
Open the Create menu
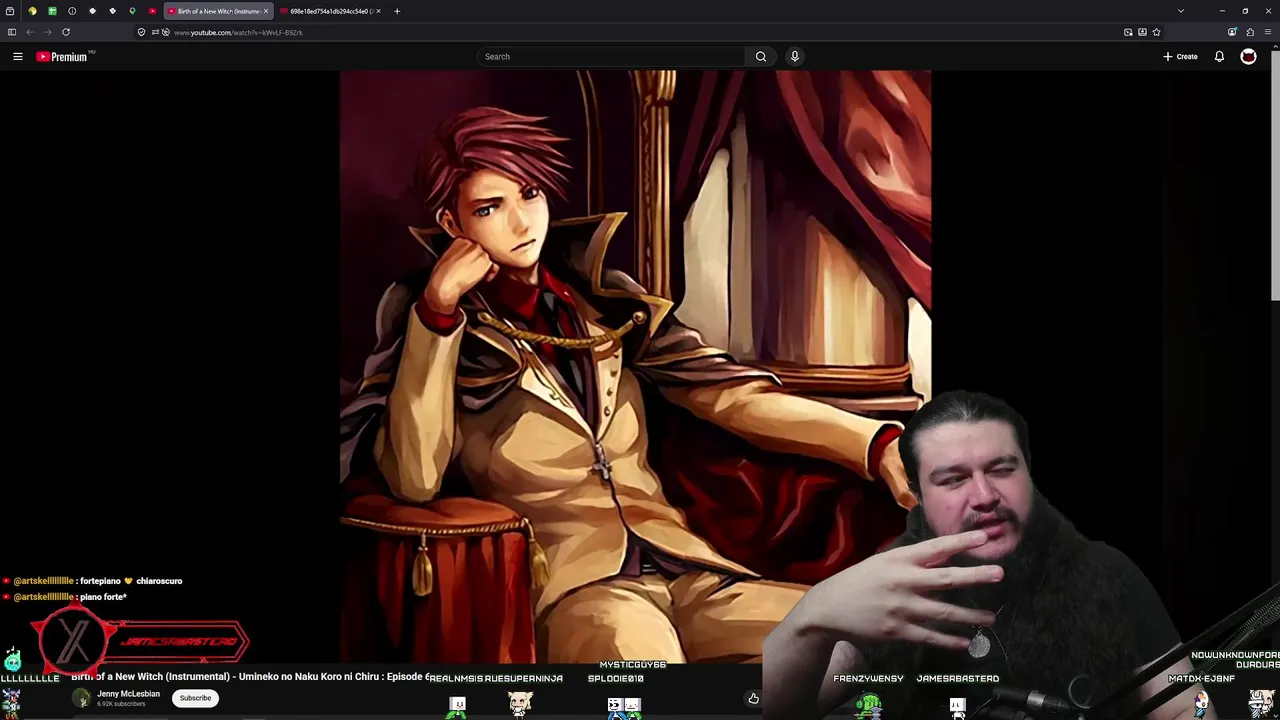pyautogui.click(x=1180, y=57)
